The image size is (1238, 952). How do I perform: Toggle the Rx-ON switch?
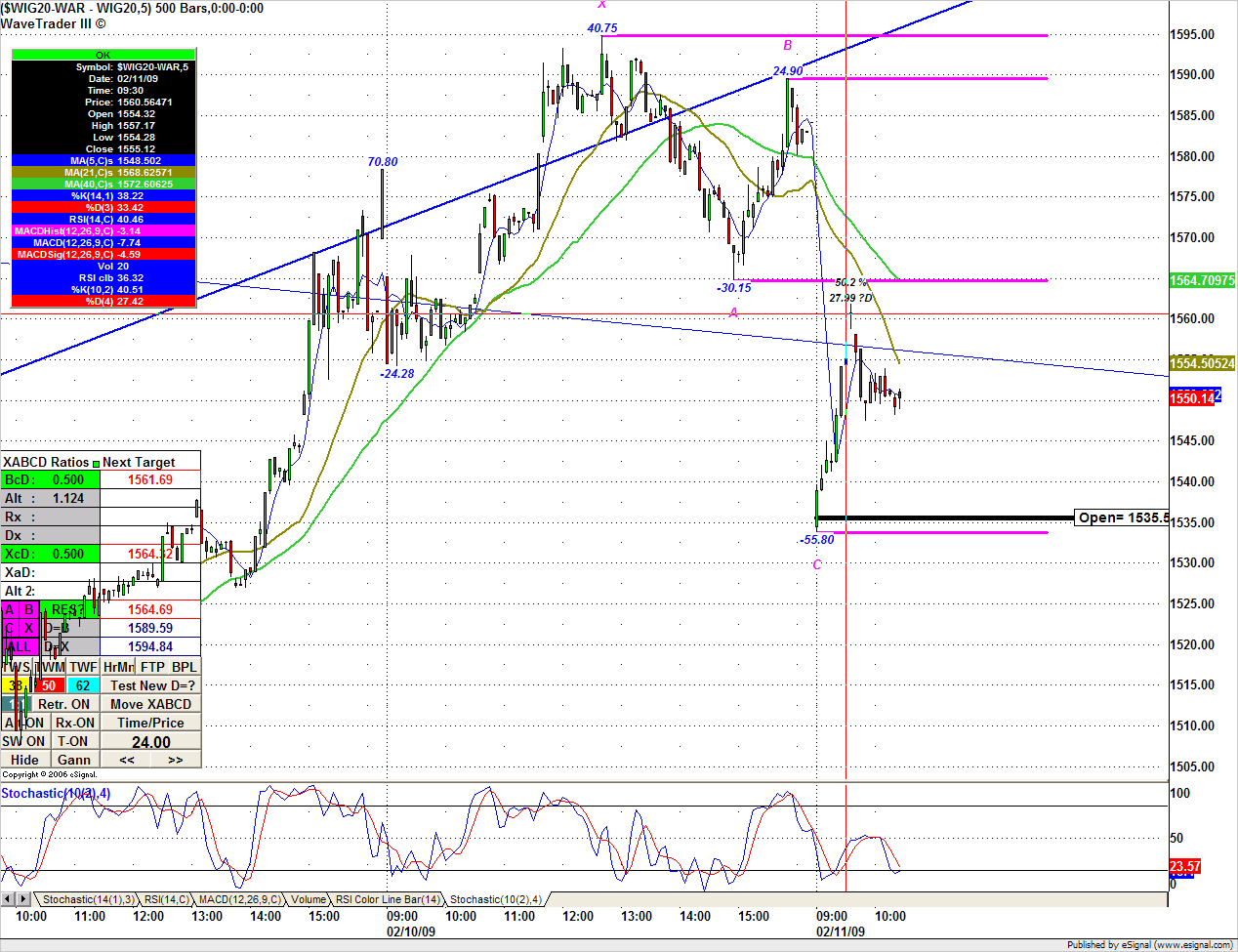point(75,723)
